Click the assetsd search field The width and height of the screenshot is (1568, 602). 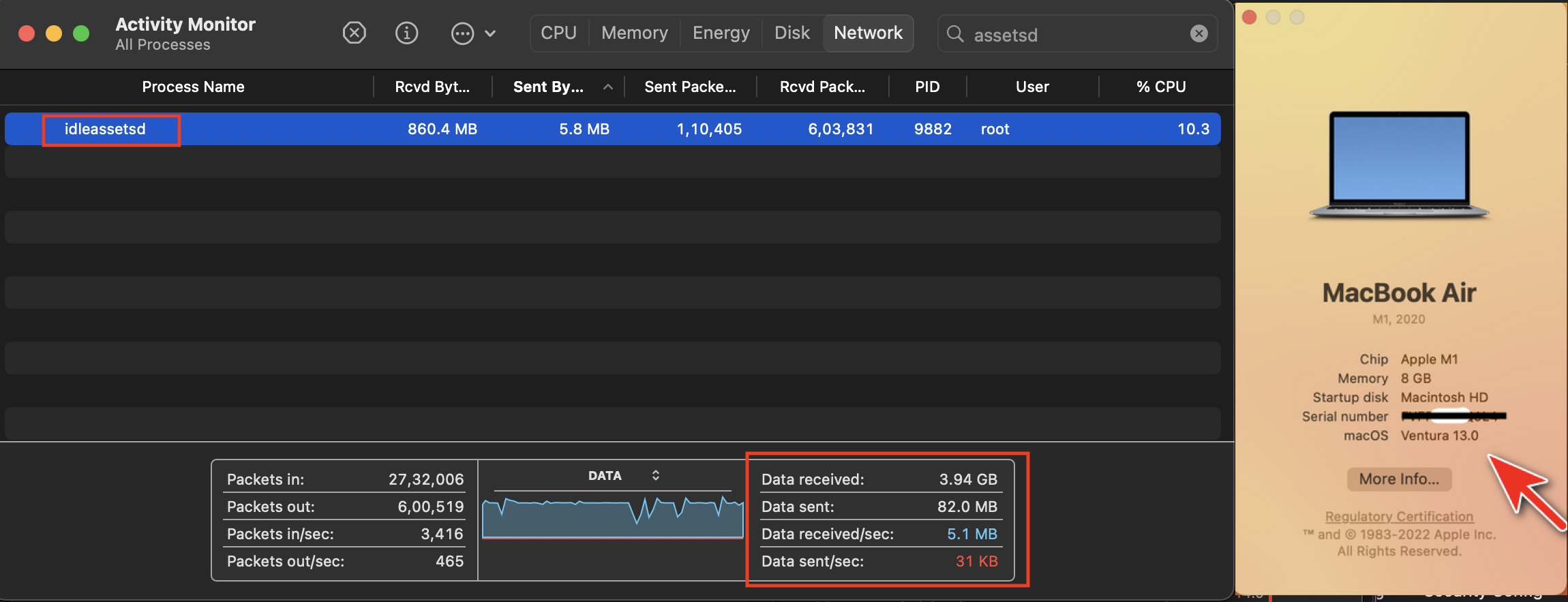point(1078,34)
